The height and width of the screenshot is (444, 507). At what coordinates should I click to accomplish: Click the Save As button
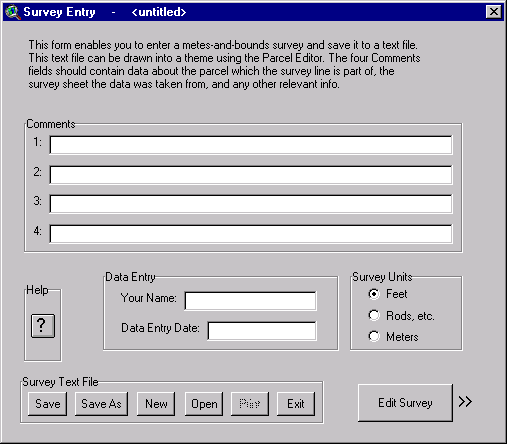pyautogui.click(x=101, y=404)
